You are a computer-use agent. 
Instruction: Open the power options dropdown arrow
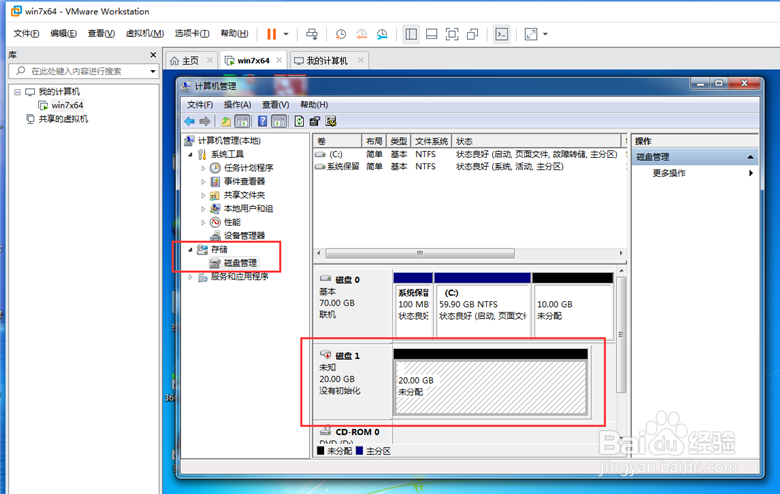[286, 34]
